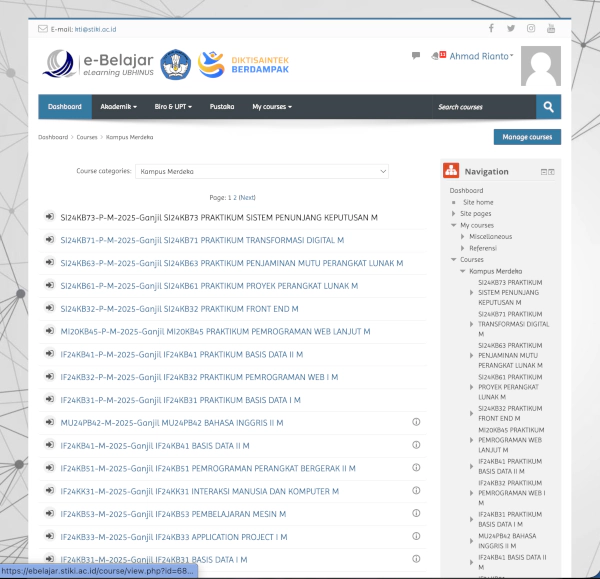Screen dimensions: 600x579
Task: Show info for PEMROGRAMAN PERANGKAT BERGERAK II M
Action: pyautogui.click(x=416, y=467)
